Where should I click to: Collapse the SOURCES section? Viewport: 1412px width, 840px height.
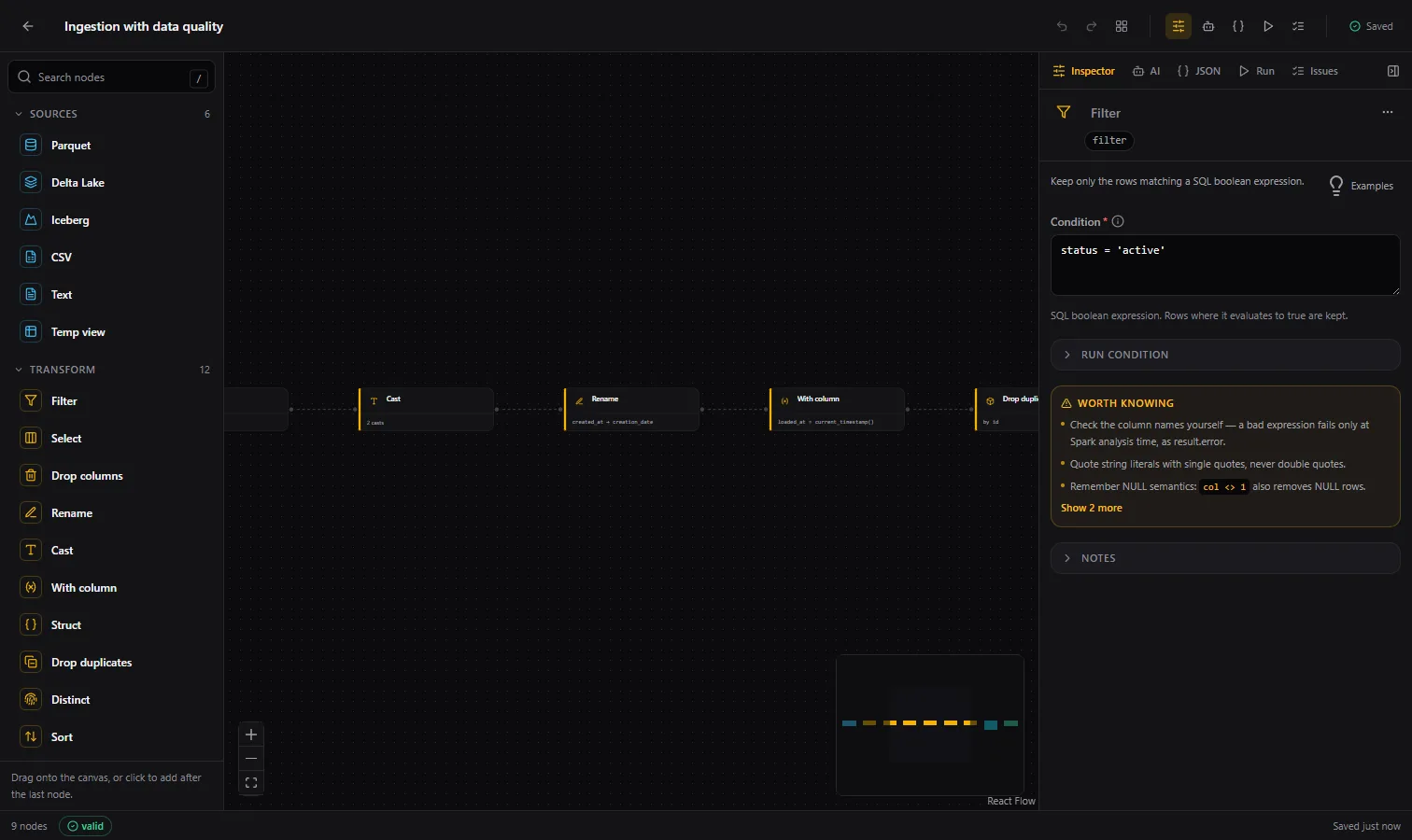tap(112, 114)
